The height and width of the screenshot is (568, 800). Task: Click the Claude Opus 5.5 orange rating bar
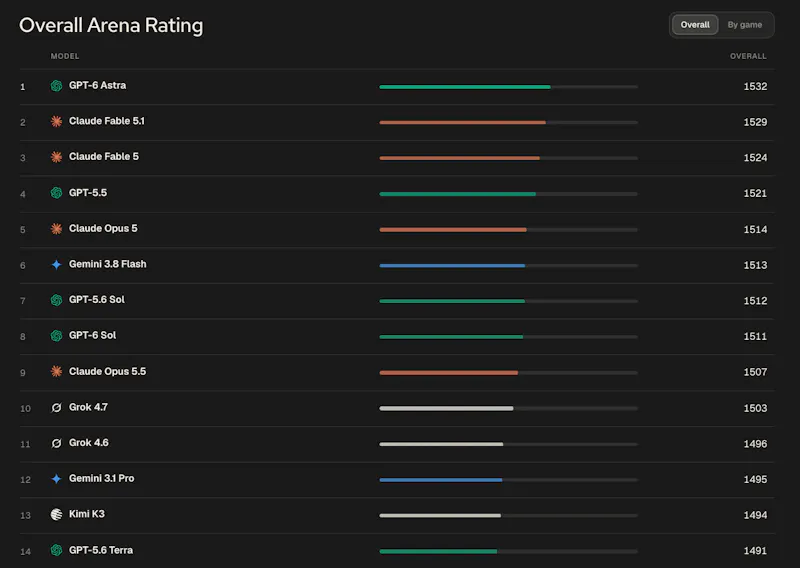pyautogui.click(x=448, y=373)
